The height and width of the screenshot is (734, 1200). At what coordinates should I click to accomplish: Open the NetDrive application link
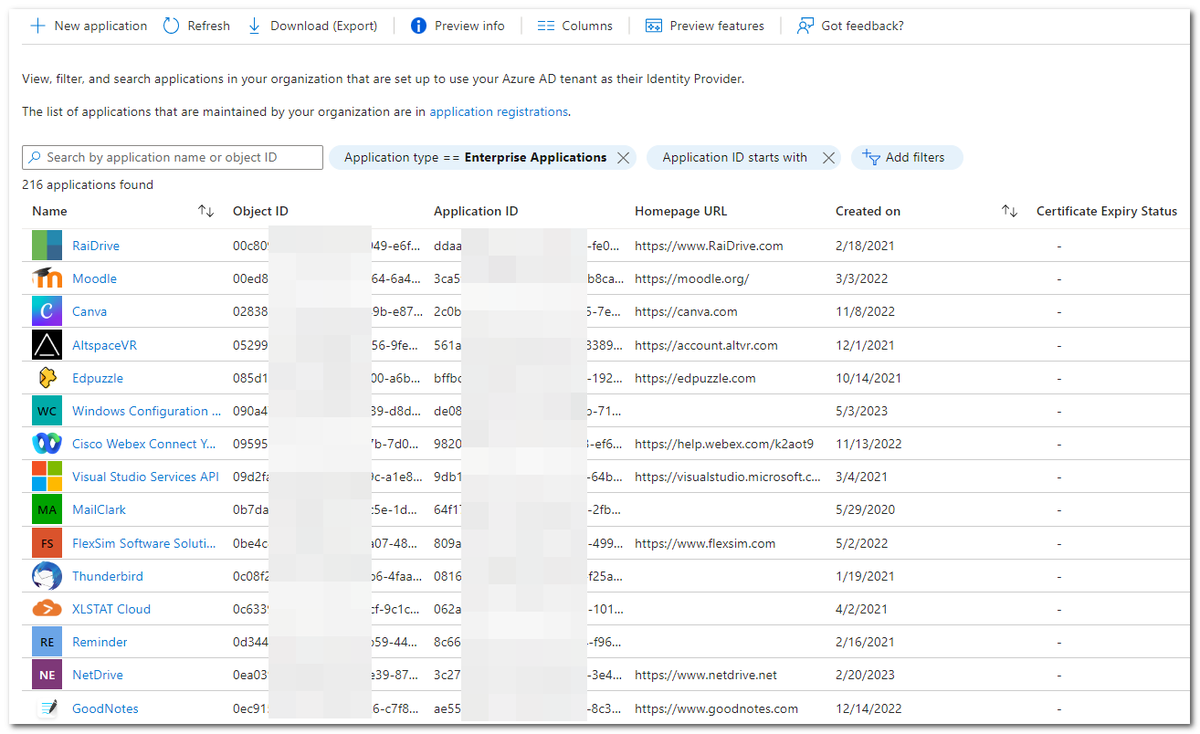(x=97, y=675)
